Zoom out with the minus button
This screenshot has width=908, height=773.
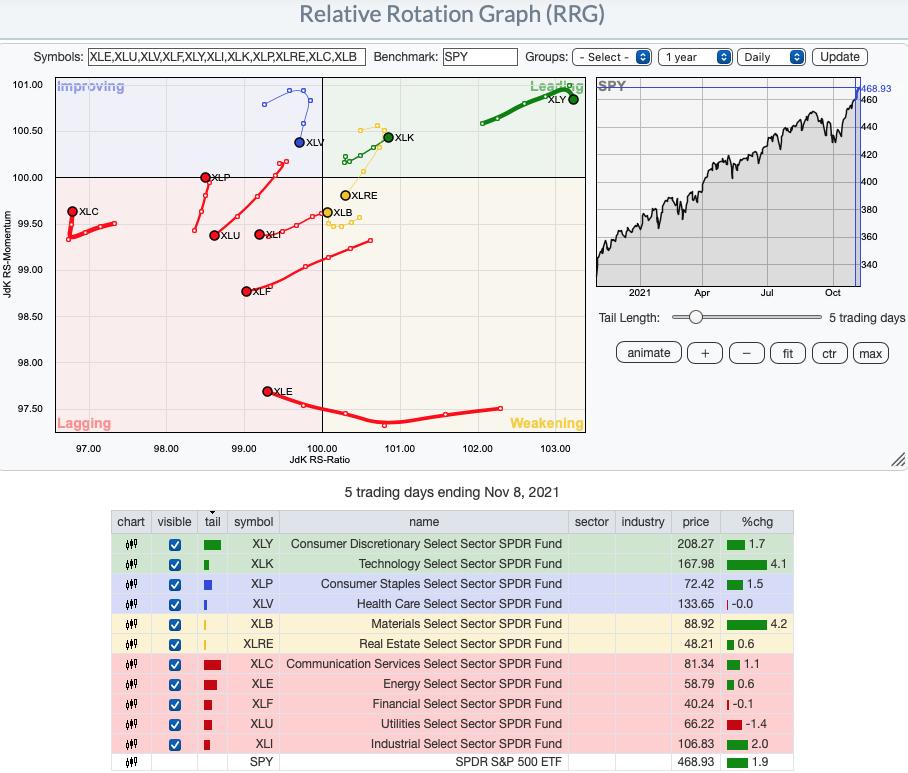746,353
